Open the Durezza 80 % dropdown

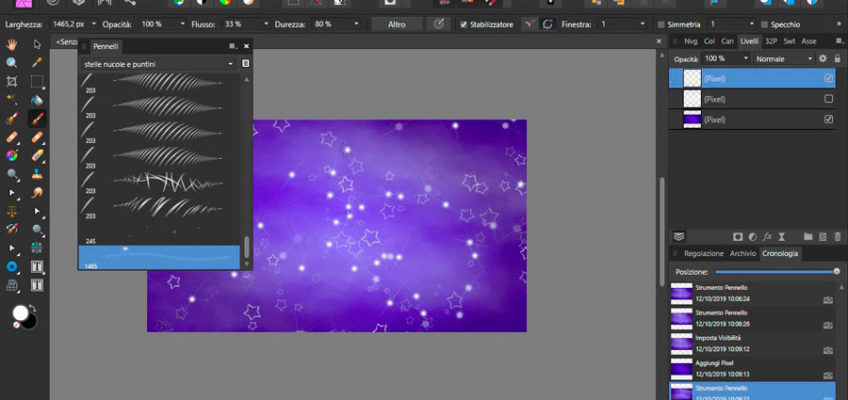[356, 24]
